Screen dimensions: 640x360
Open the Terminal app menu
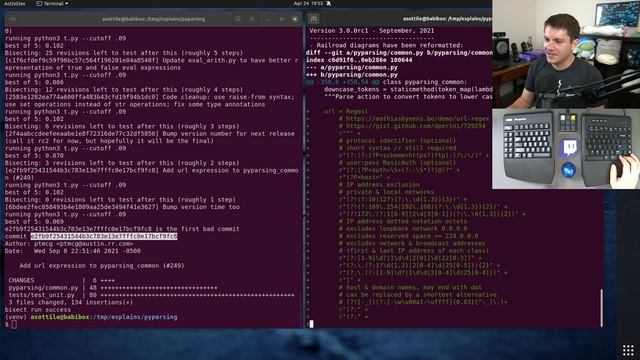(x=52, y=3)
